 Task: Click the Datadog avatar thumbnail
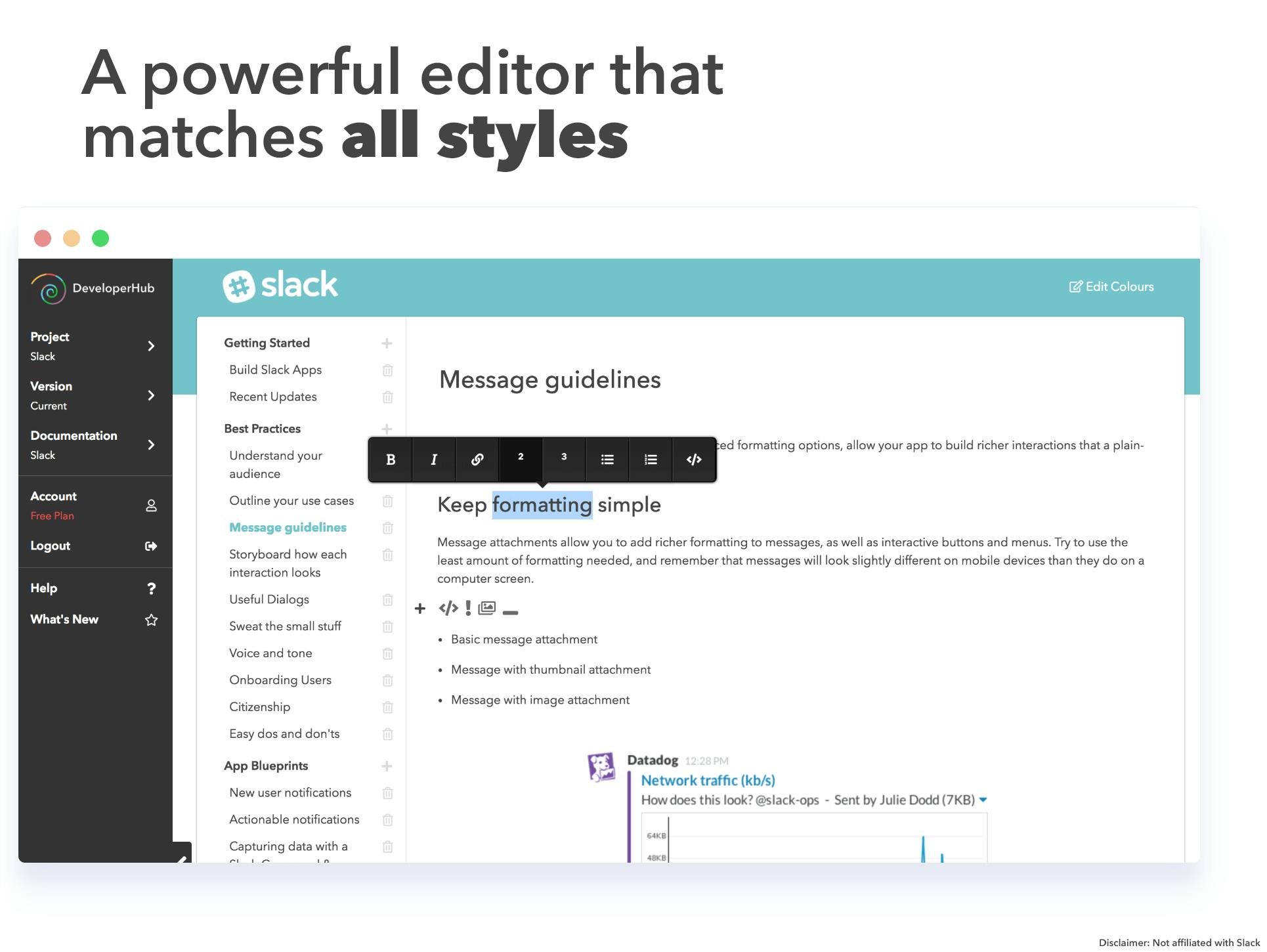point(601,767)
